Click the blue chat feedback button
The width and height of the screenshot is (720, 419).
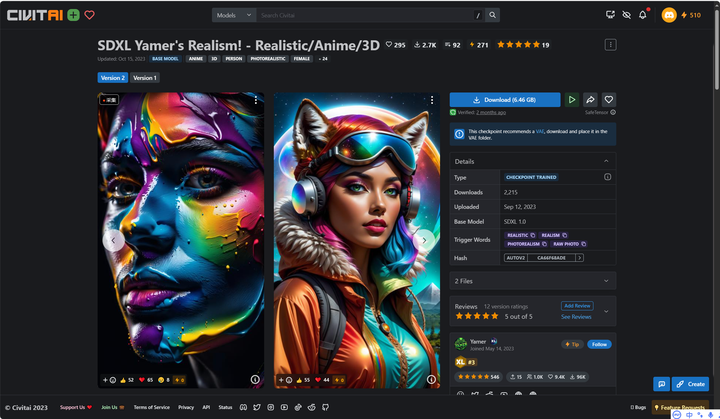pyautogui.click(x=661, y=384)
